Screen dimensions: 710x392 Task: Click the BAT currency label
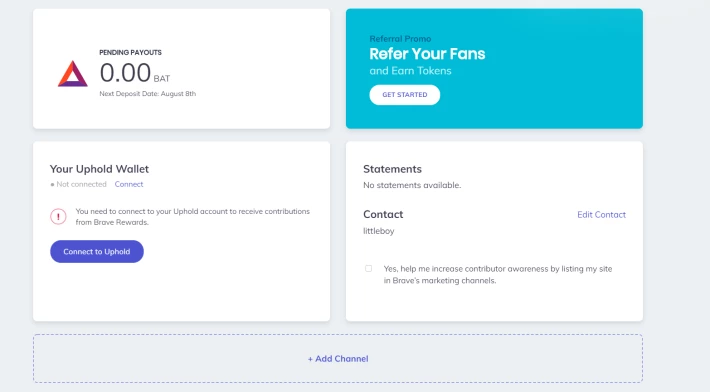162,79
